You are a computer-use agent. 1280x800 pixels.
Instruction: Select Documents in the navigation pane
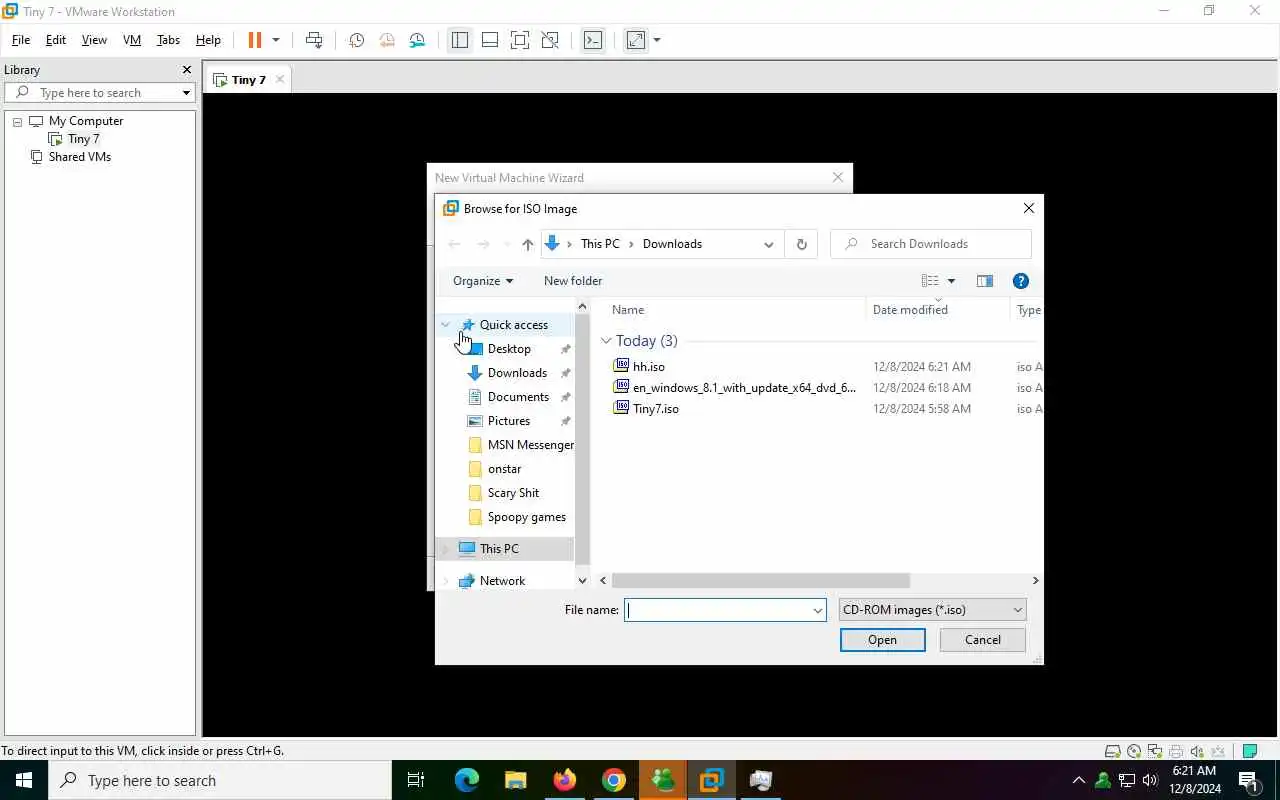(518, 397)
